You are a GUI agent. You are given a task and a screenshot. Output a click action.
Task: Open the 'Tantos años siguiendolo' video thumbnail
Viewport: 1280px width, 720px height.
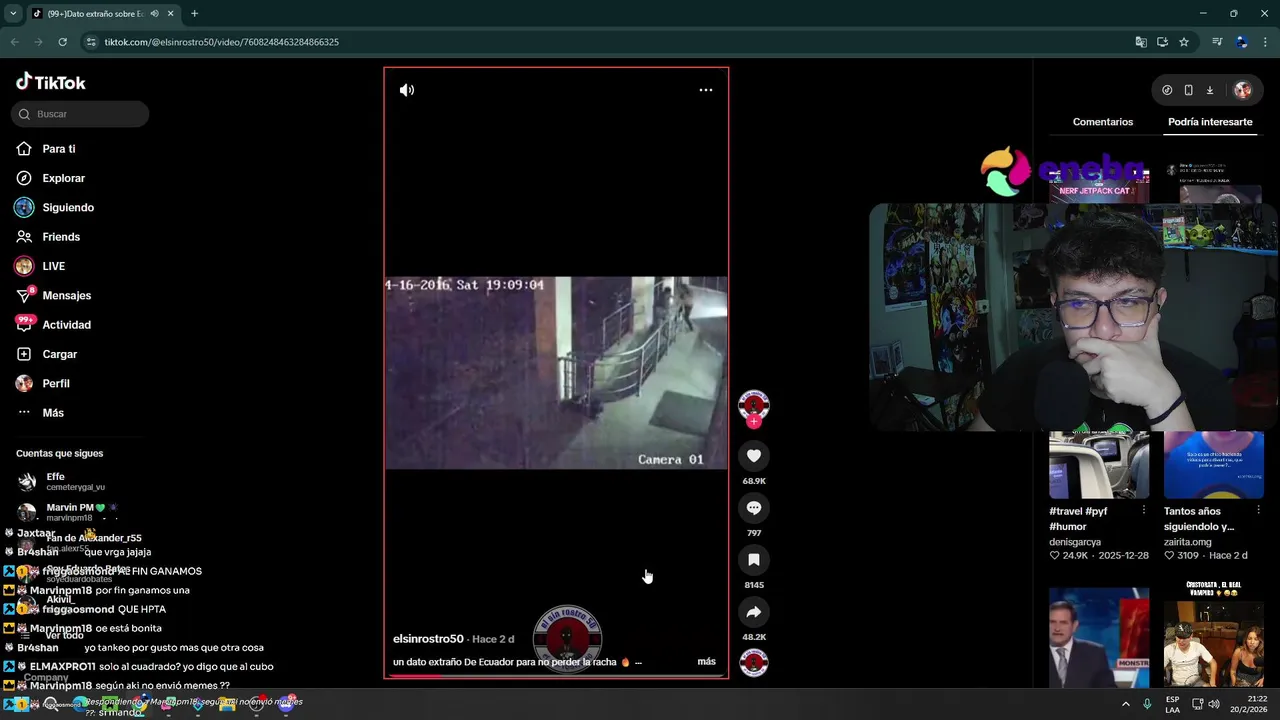pyautogui.click(x=1214, y=465)
